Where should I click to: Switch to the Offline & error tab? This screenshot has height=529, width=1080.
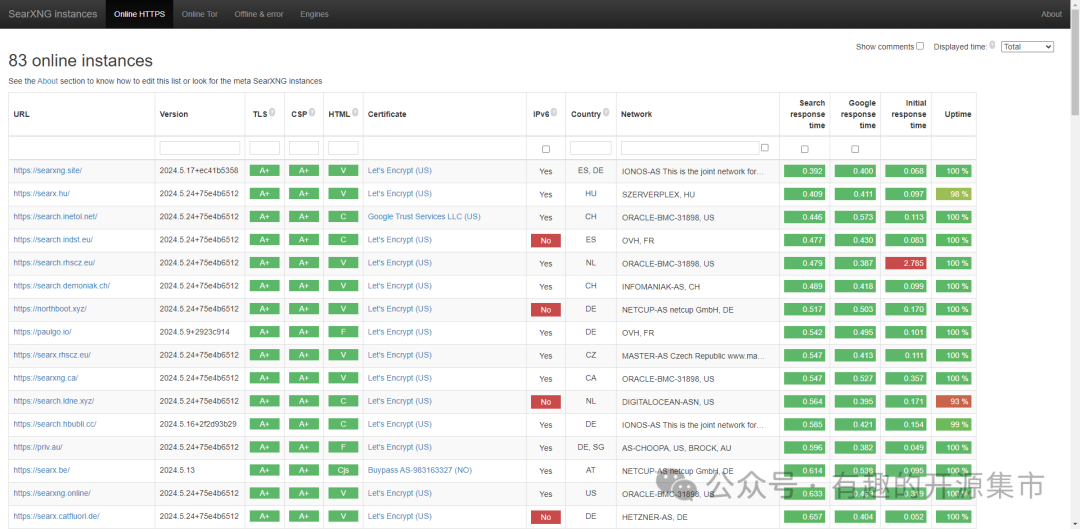258,14
